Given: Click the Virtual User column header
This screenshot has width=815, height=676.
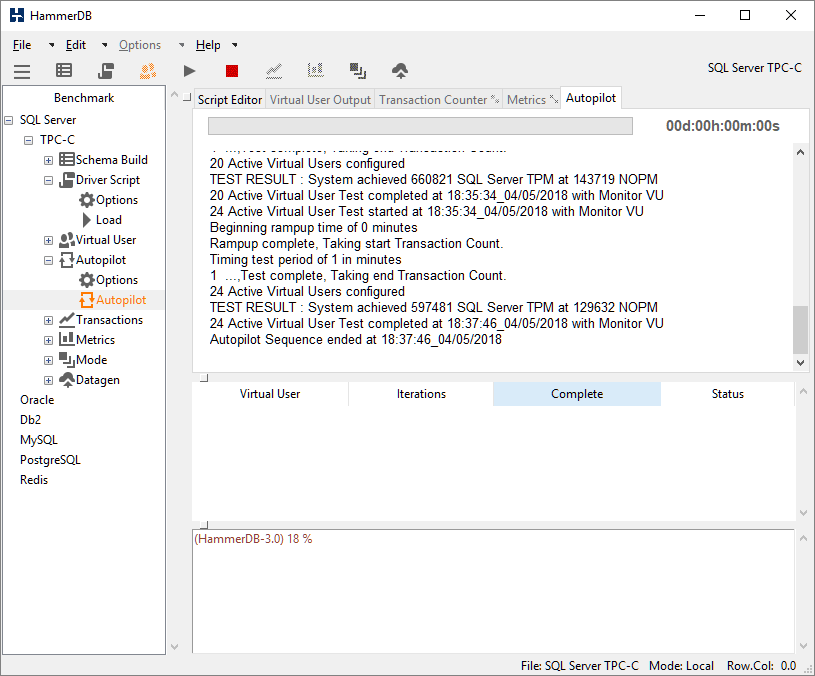Looking at the screenshot, I should [270, 394].
